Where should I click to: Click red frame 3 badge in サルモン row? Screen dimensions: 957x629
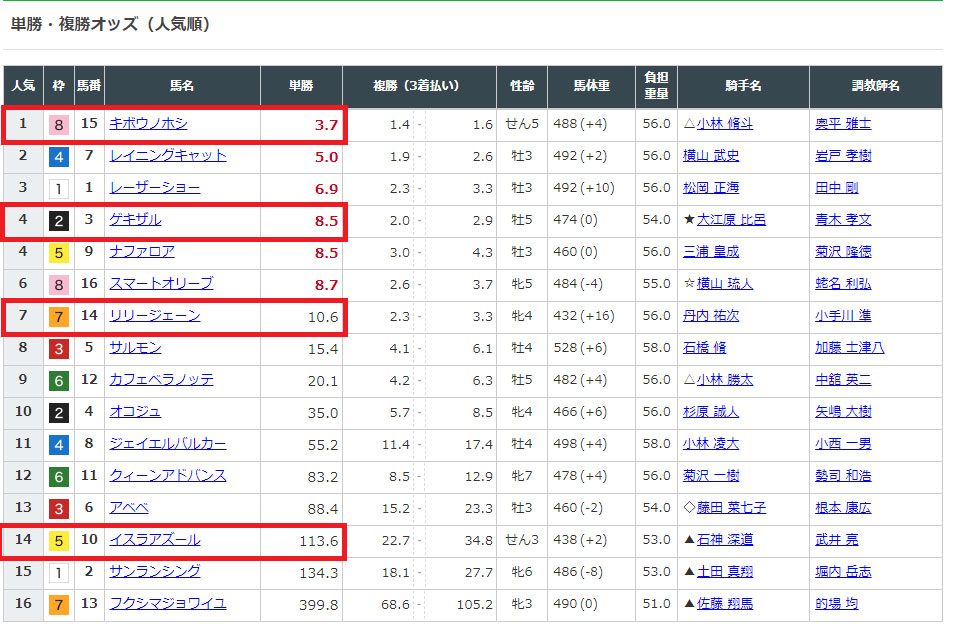pyautogui.click(x=59, y=348)
